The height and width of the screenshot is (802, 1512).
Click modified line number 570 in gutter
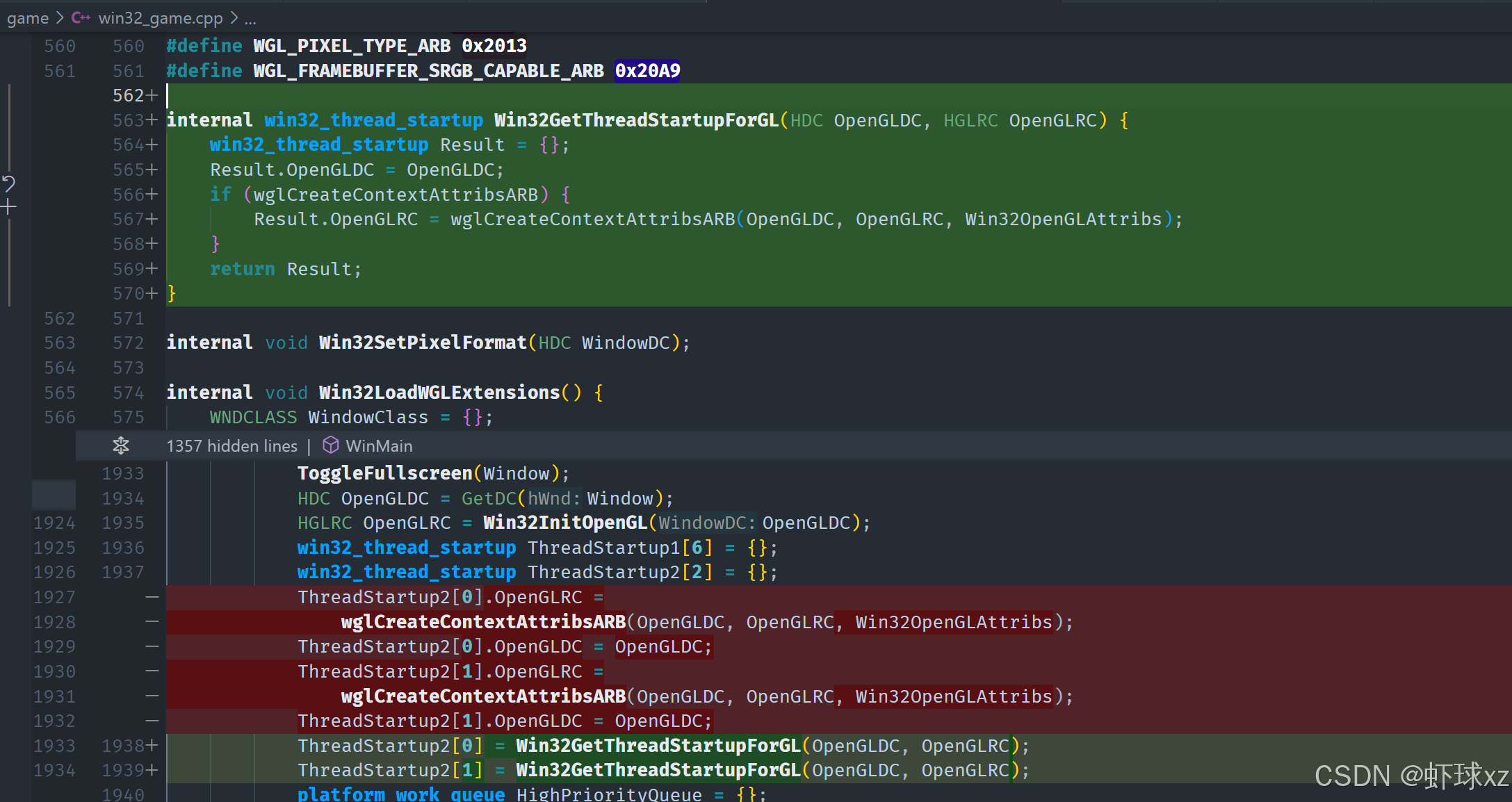click(128, 294)
